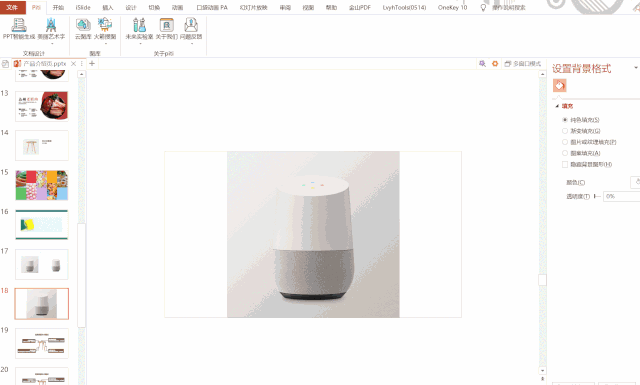Click the lightbulb search help icon
This screenshot has height=385, width=640.
click(483, 7)
